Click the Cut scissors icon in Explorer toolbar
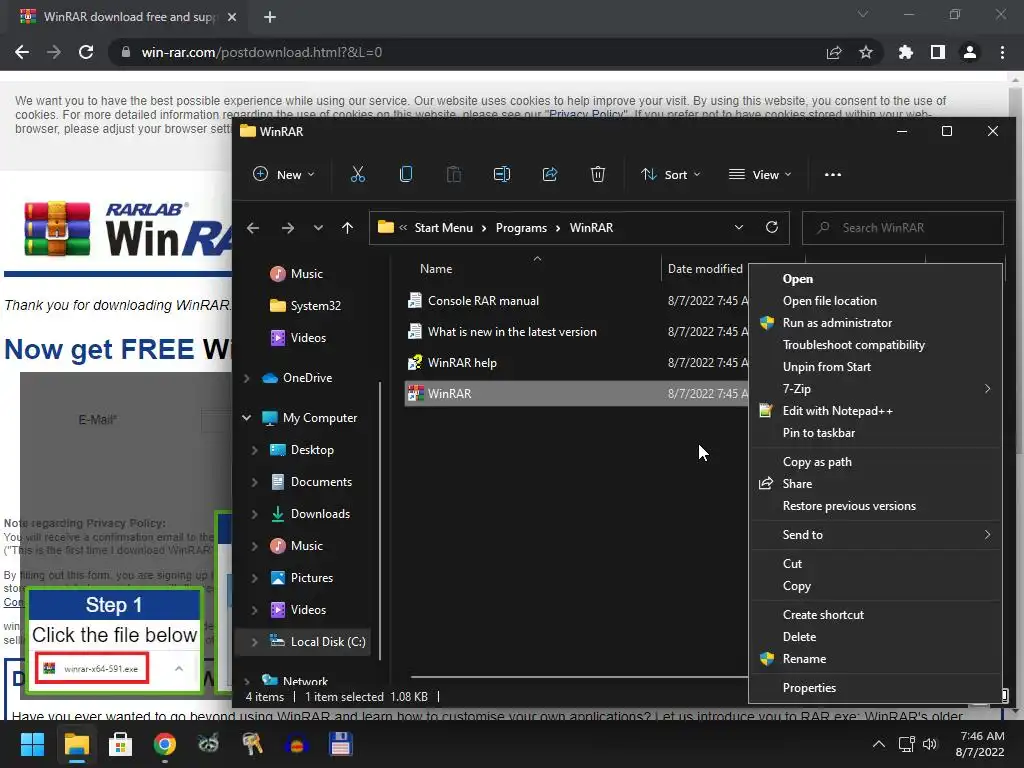The height and width of the screenshot is (768, 1024). (x=357, y=174)
